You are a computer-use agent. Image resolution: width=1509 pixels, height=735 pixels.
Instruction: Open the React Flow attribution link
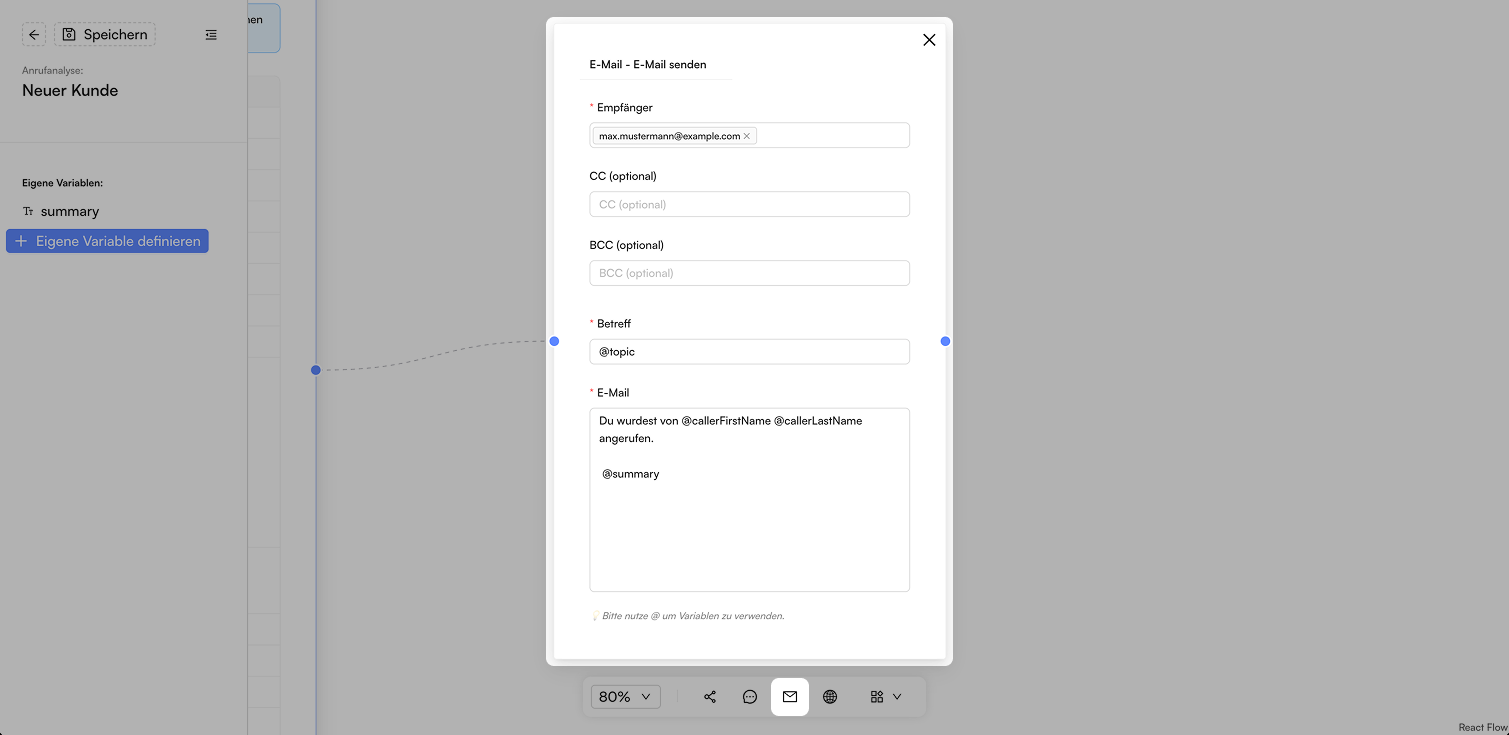coord(1482,728)
